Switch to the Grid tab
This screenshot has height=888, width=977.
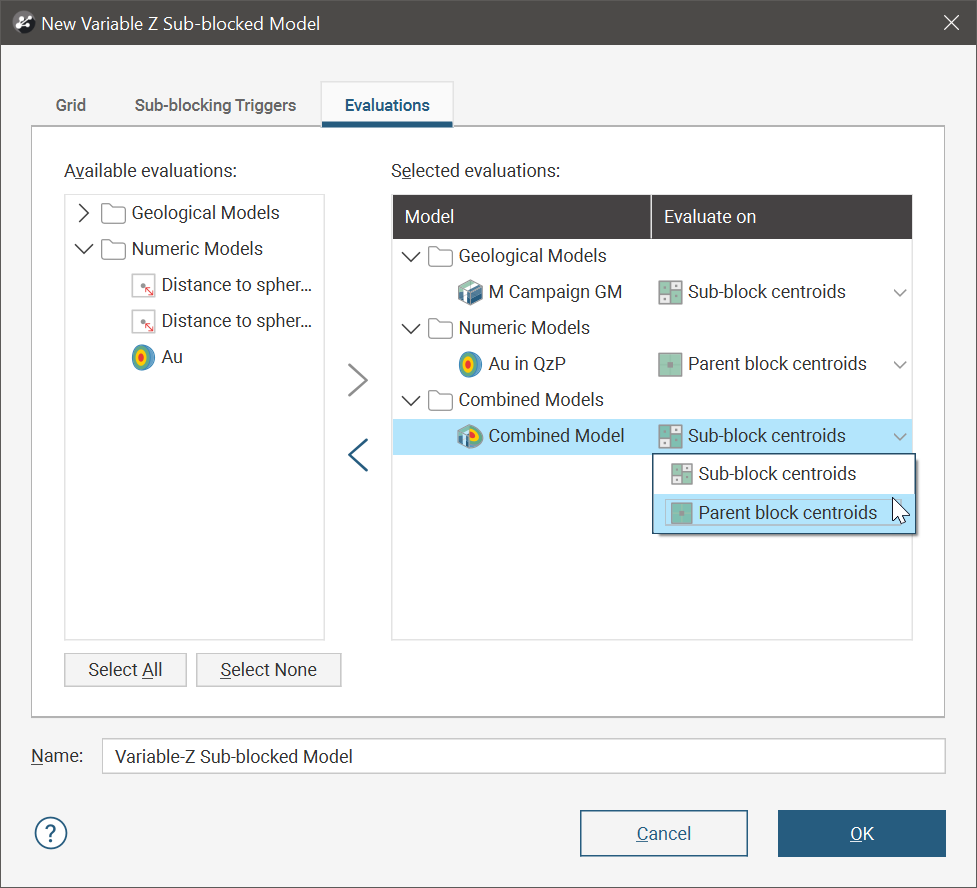click(71, 105)
